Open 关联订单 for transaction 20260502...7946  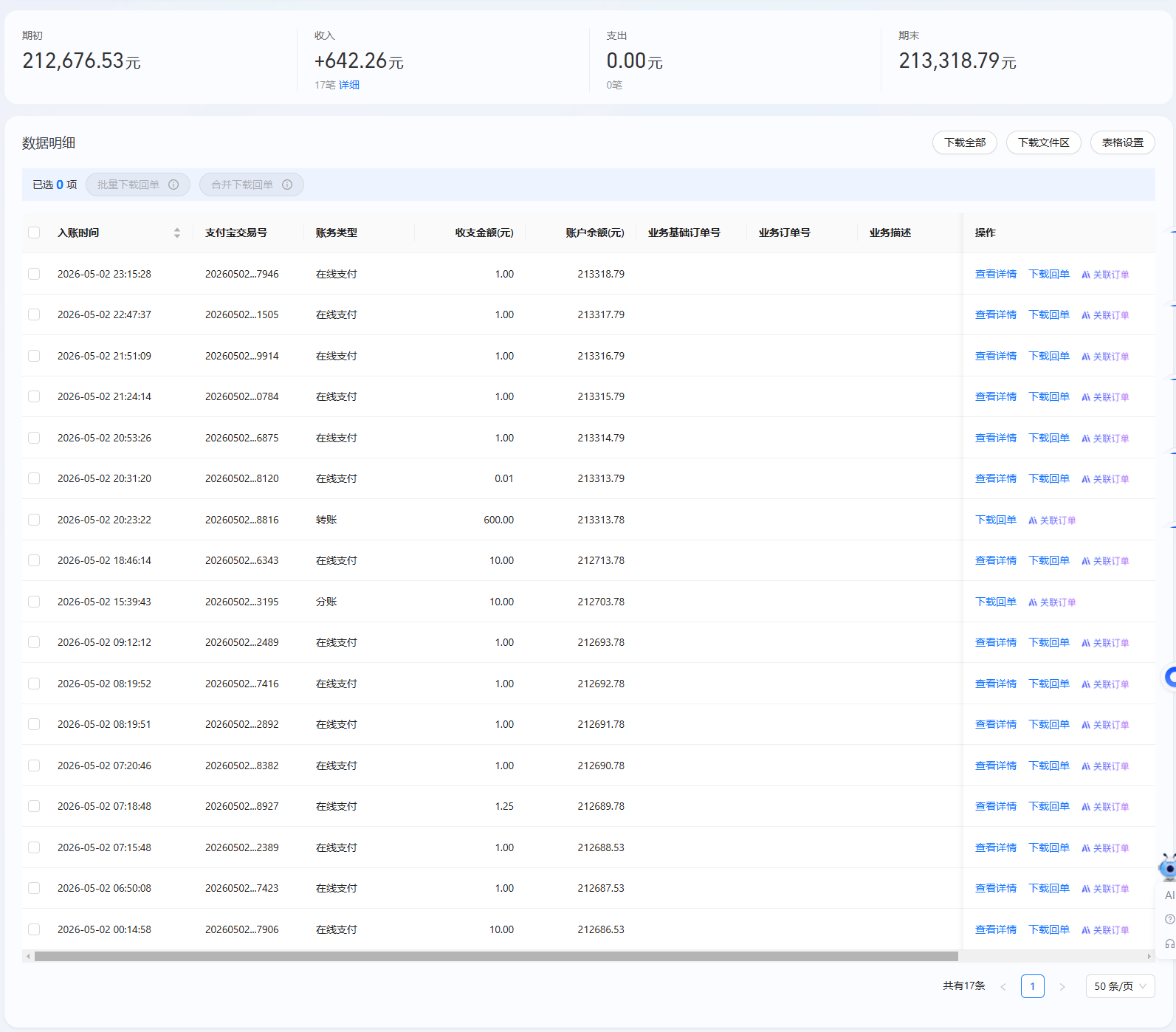tap(1105, 275)
